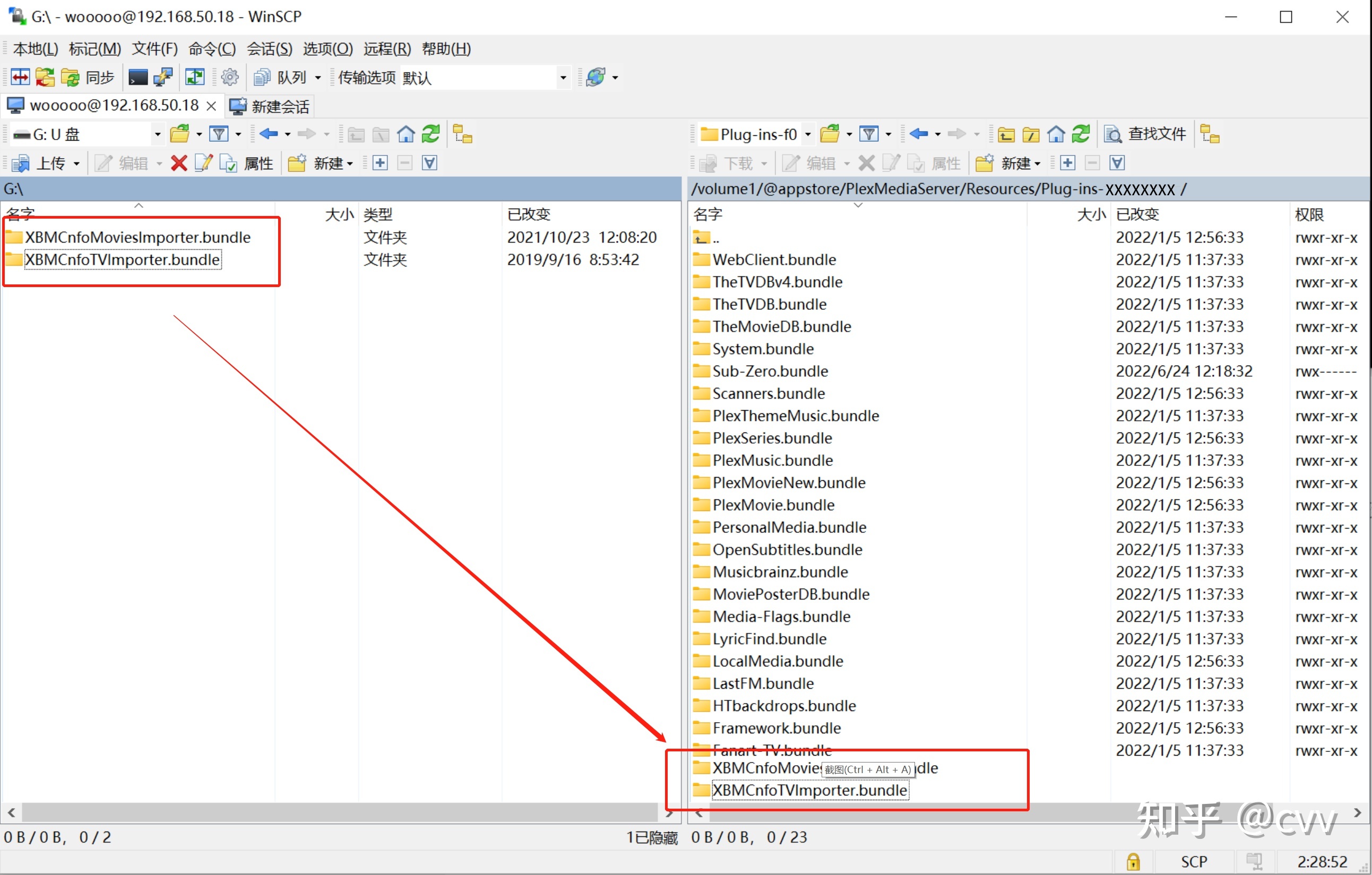
Task: Click the remote panel refresh icon
Action: click(x=1081, y=134)
